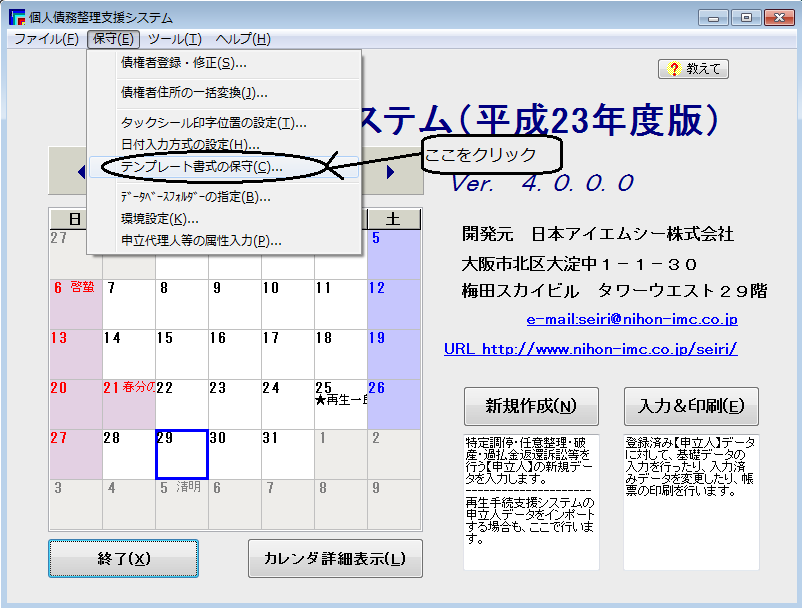Click the e-mail seiri@nihon-imc.co.jp link

(x=631, y=319)
